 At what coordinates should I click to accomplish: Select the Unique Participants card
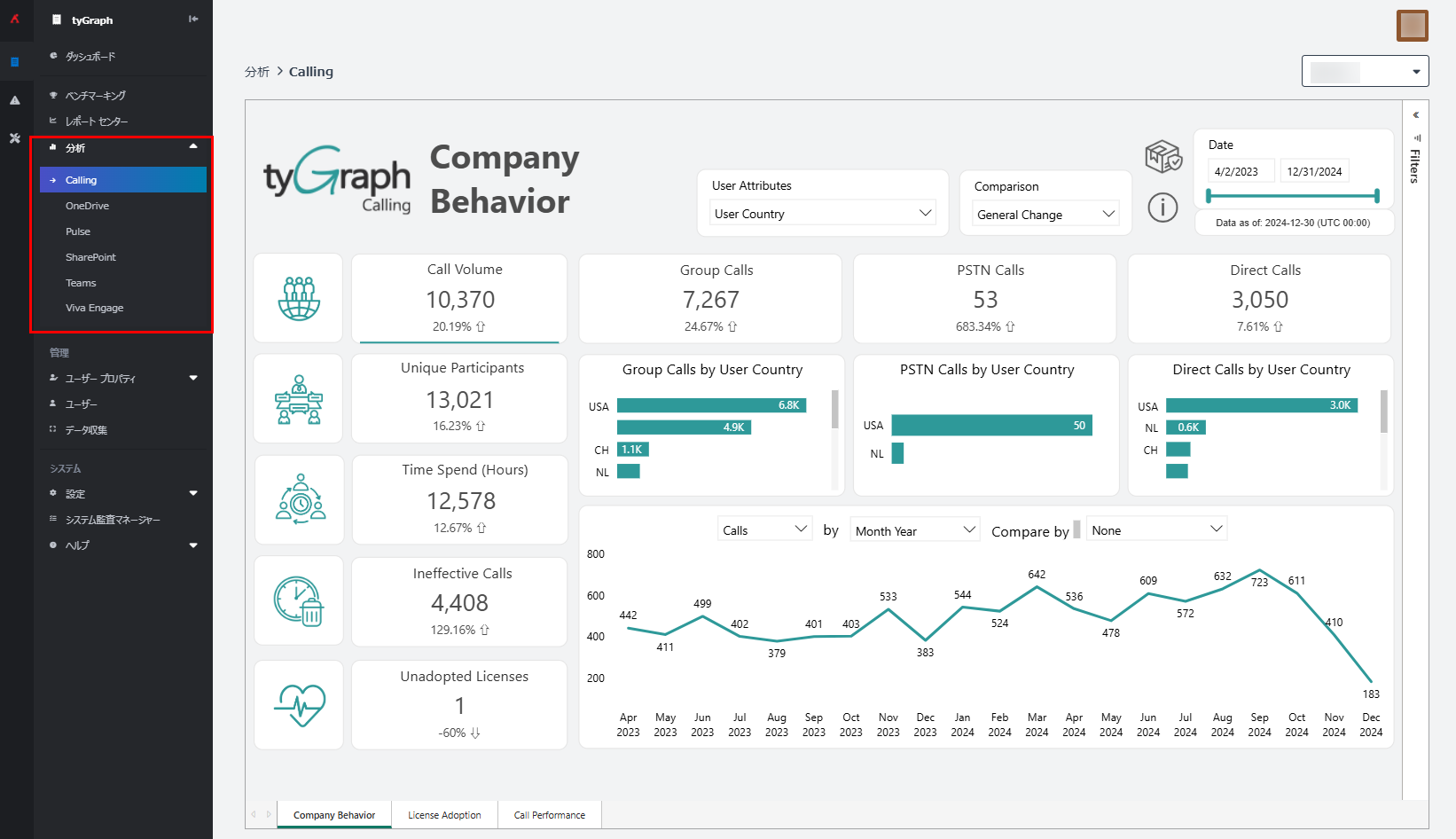459,398
